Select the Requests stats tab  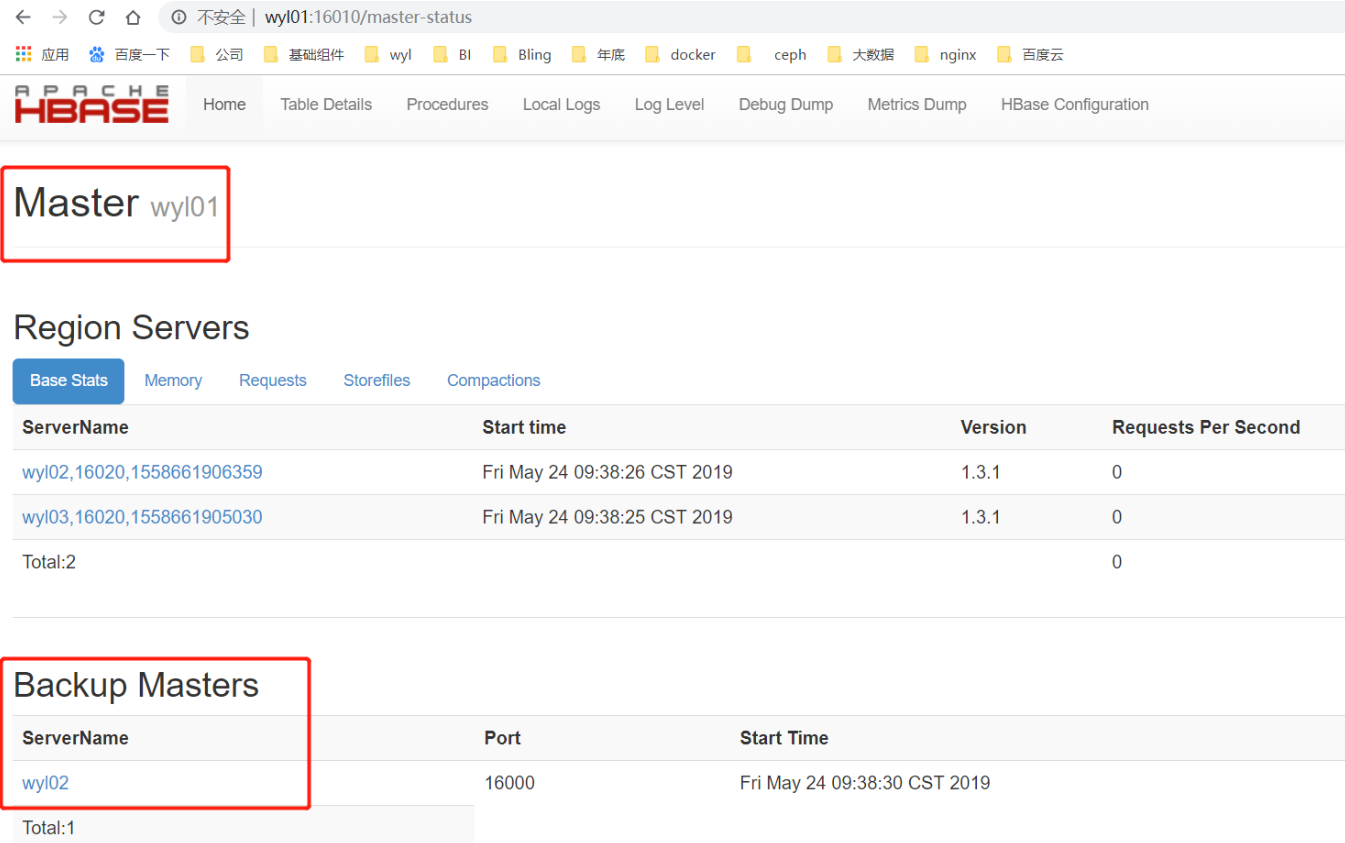coord(272,380)
